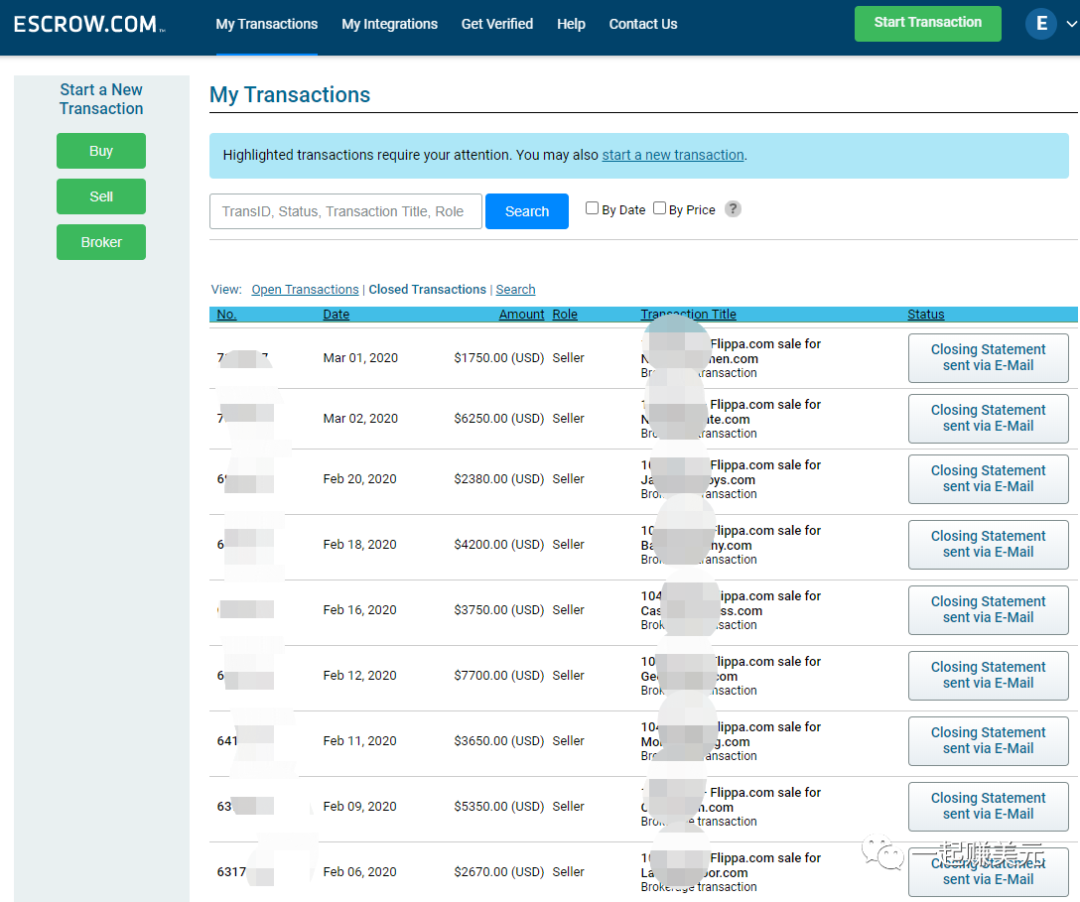Open Closing Statement for Feb 16, 2020 transaction
Image resolution: width=1080 pixels, height=902 pixels.
988,610
